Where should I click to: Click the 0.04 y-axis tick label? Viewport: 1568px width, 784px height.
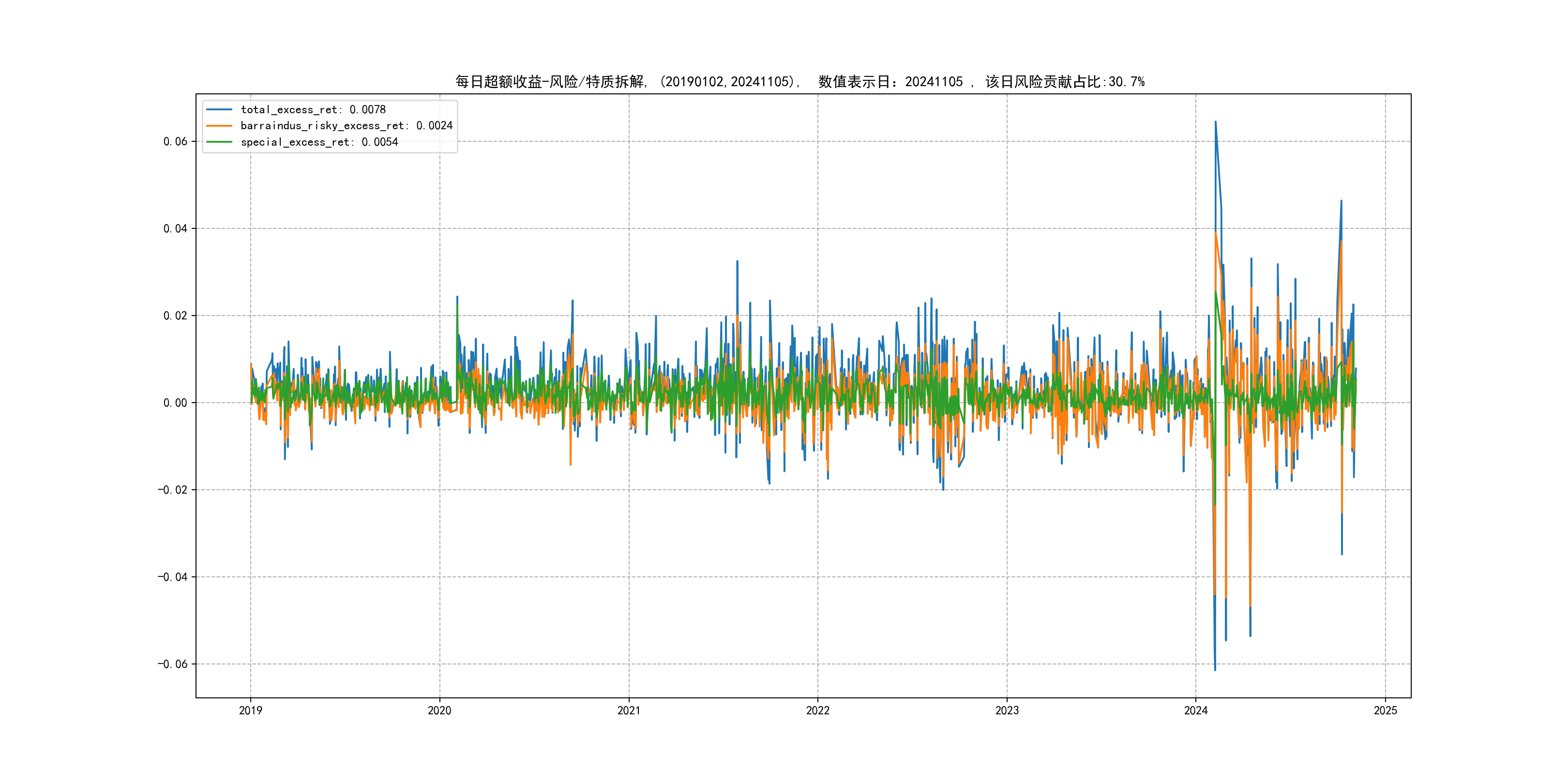[x=175, y=229]
